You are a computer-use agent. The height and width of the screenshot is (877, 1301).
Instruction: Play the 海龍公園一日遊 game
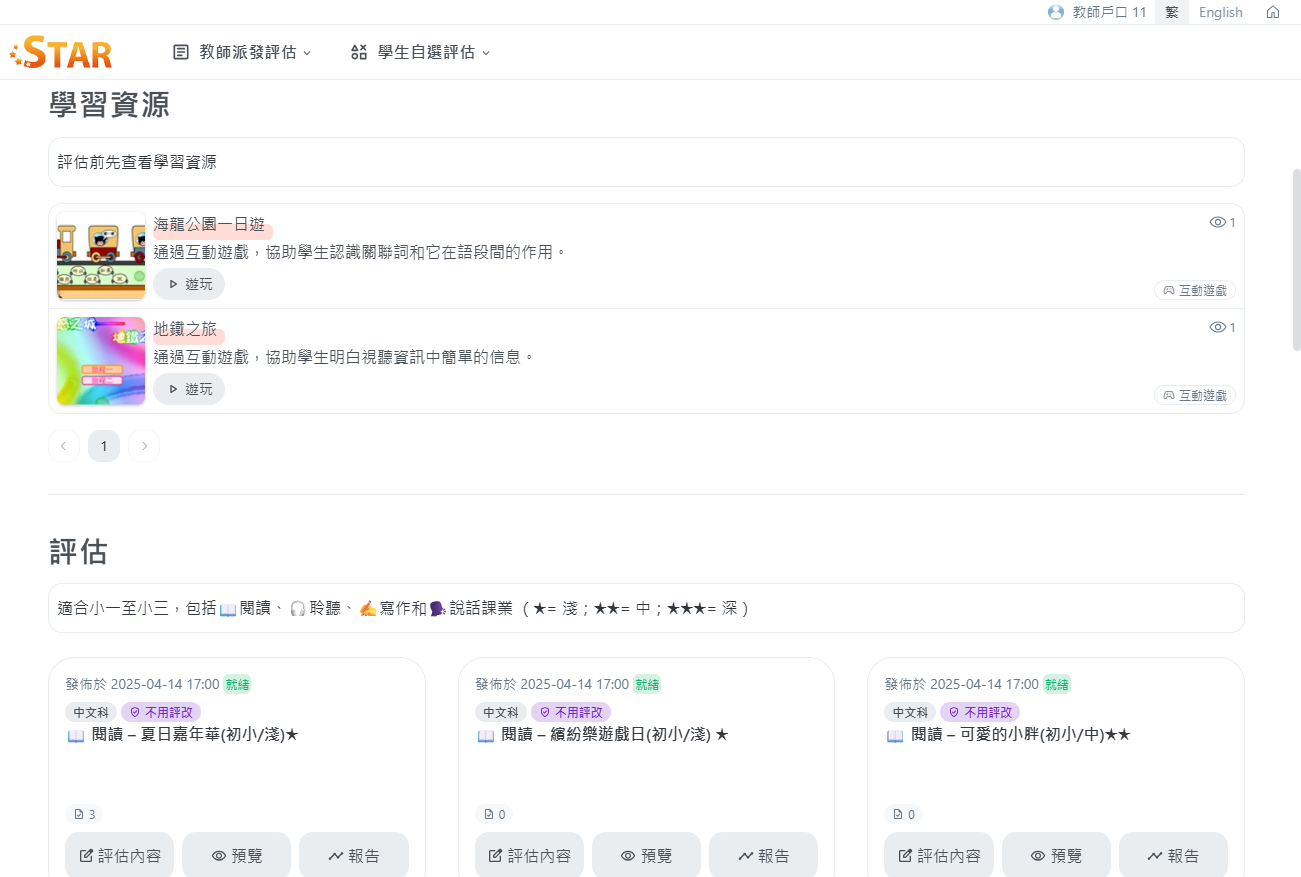click(x=189, y=284)
